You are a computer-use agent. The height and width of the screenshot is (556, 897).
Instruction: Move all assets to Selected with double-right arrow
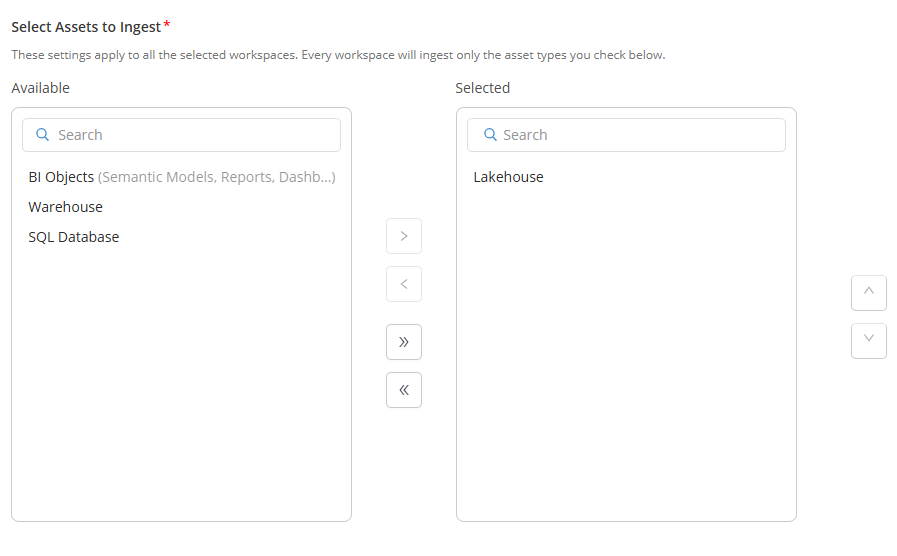tap(403, 342)
